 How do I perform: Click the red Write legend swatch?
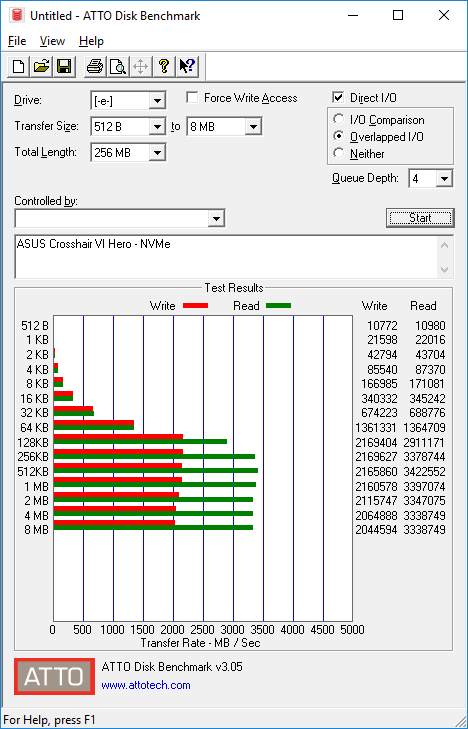click(x=195, y=306)
